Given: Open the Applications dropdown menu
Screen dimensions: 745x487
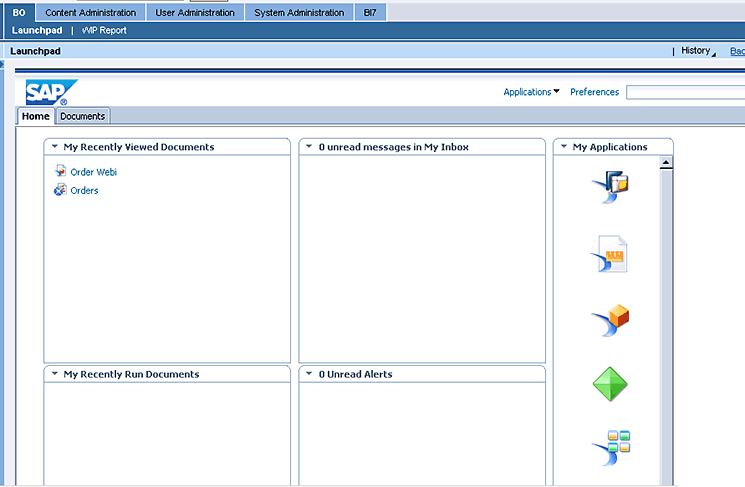Looking at the screenshot, I should [x=531, y=92].
